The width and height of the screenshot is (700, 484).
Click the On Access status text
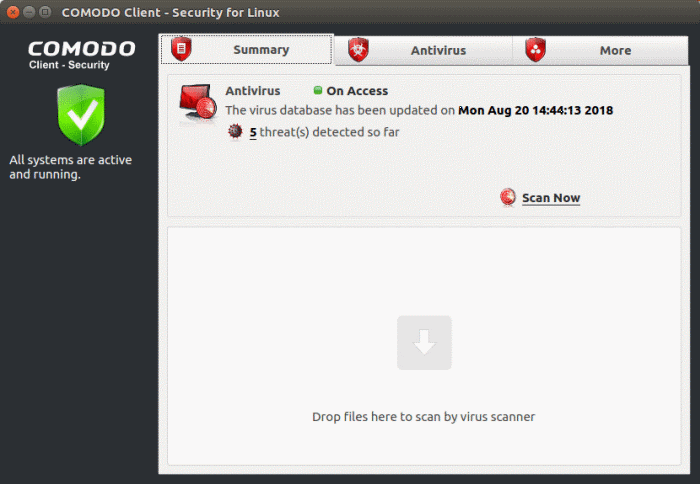pyautogui.click(x=357, y=91)
